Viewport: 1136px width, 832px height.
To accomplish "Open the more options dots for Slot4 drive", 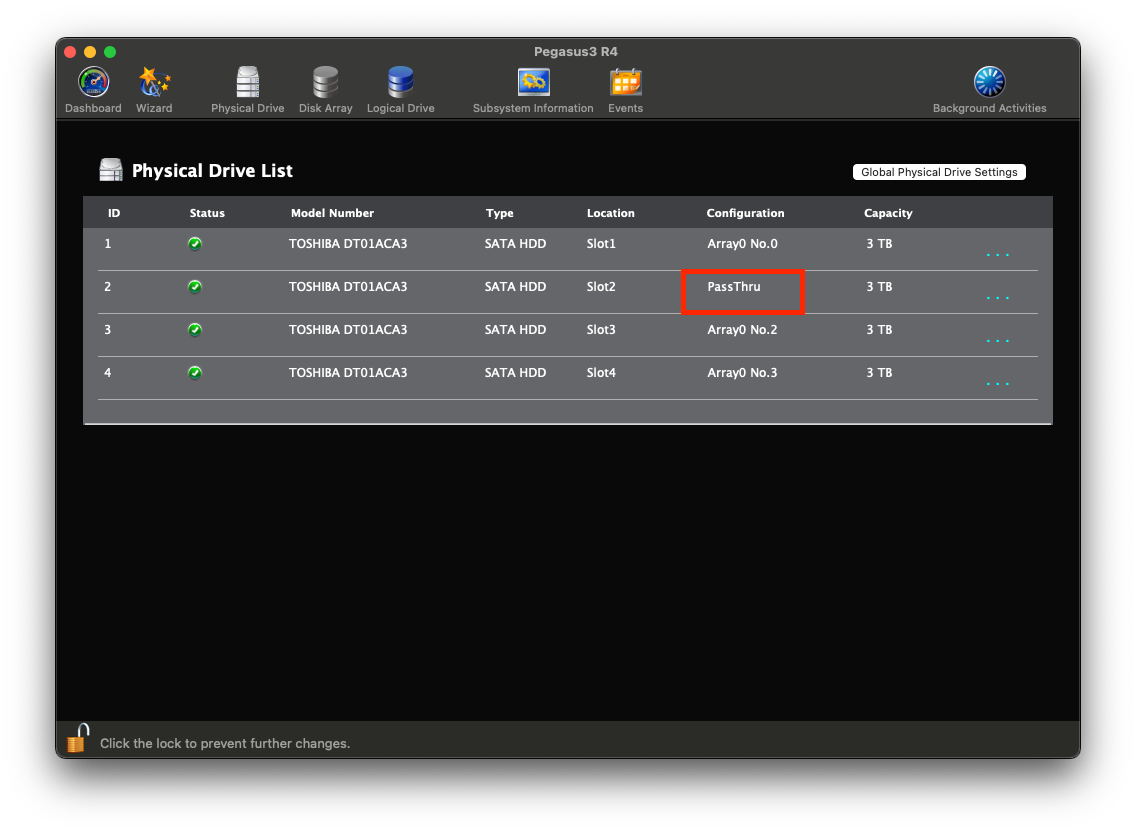I will (998, 383).
